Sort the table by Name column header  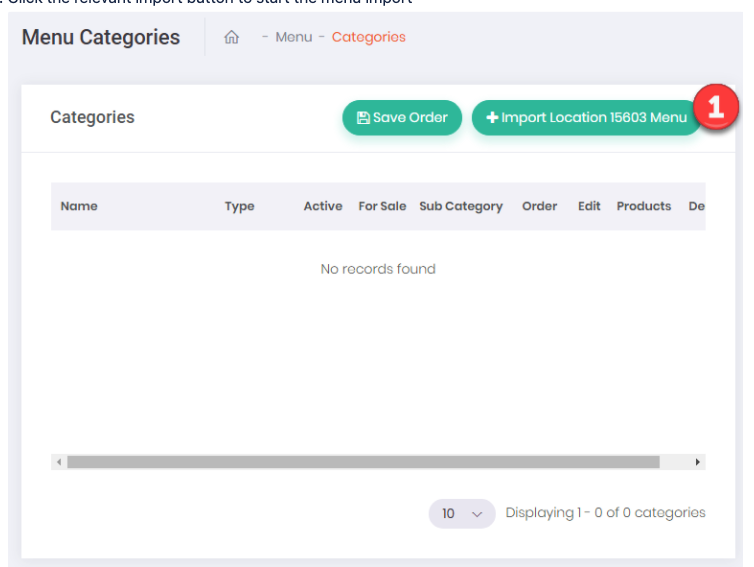[79, 206]
